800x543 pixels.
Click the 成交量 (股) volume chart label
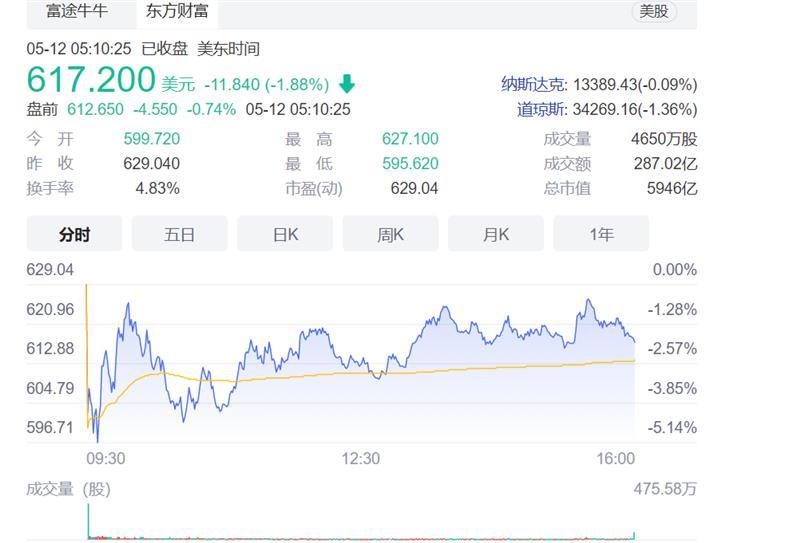pos(69,489)
